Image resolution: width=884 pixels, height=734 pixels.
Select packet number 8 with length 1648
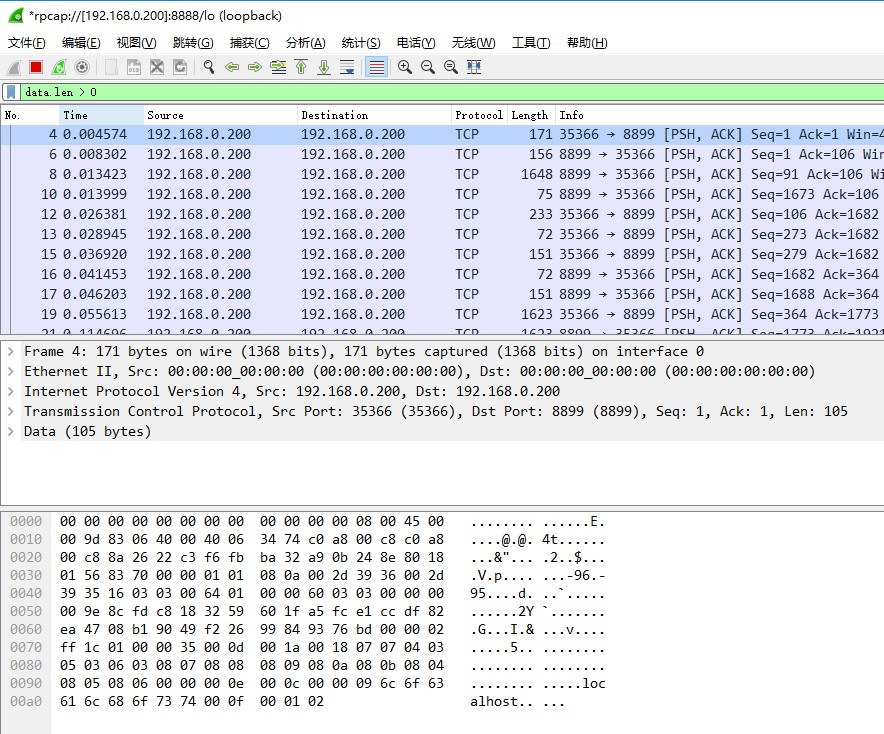(300, 174)
